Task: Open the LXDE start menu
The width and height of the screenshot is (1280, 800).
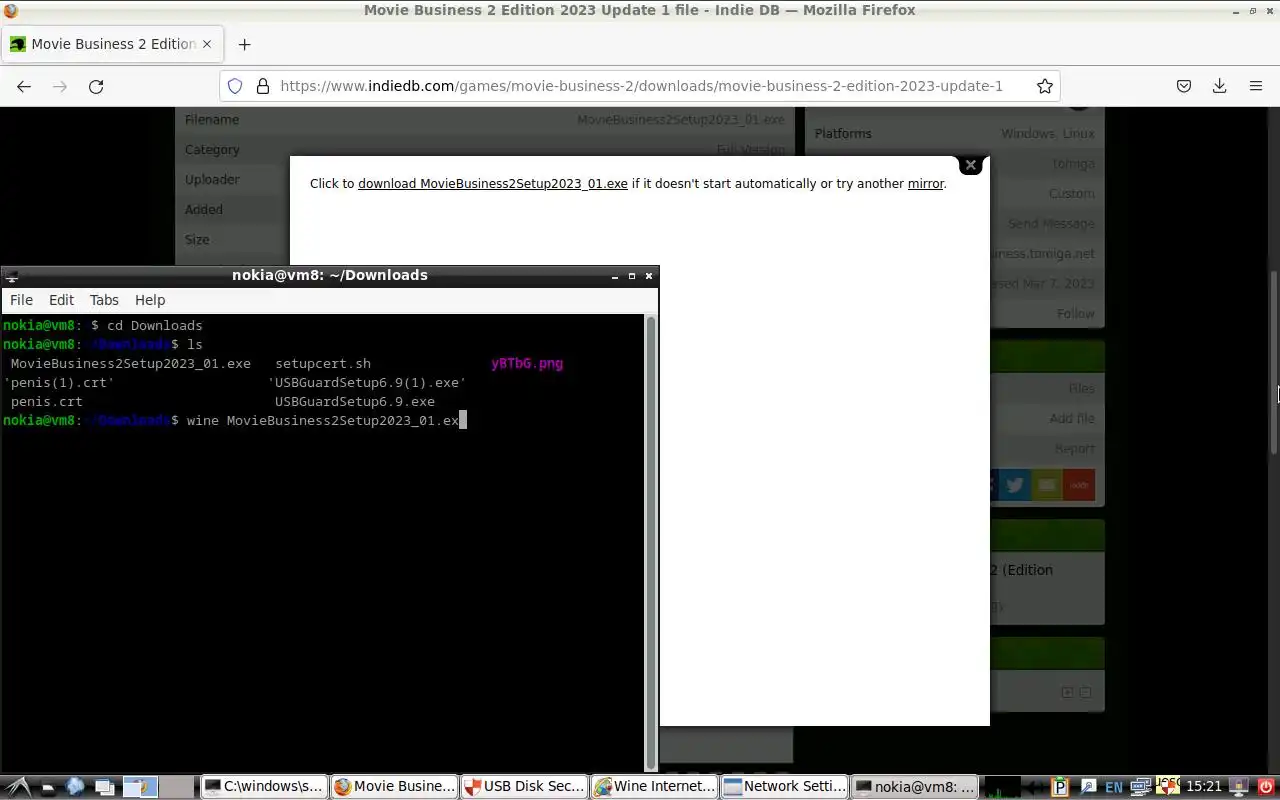Action: point(18,787)
